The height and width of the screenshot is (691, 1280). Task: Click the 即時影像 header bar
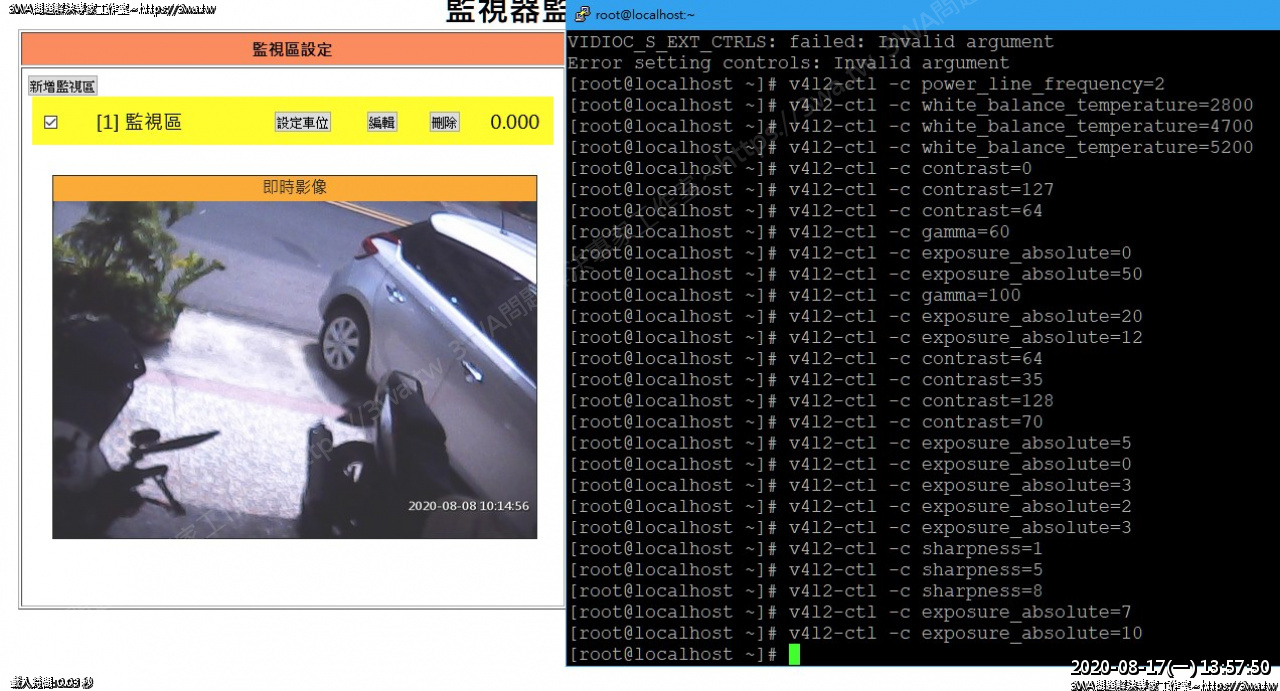(294, 188)
